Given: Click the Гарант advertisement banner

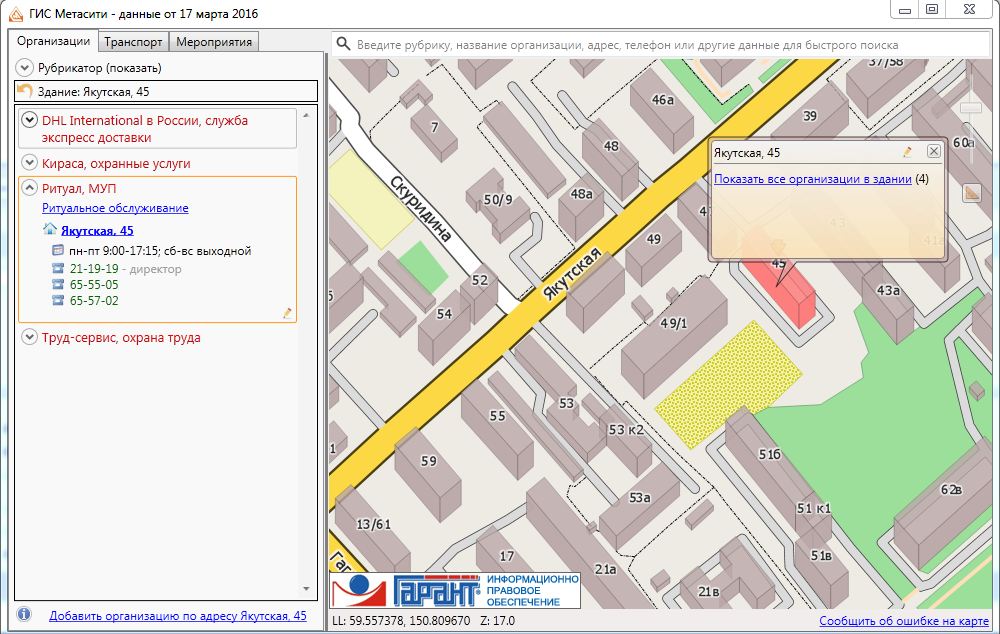Looking at the screenshot, I should tap(455, 590).
